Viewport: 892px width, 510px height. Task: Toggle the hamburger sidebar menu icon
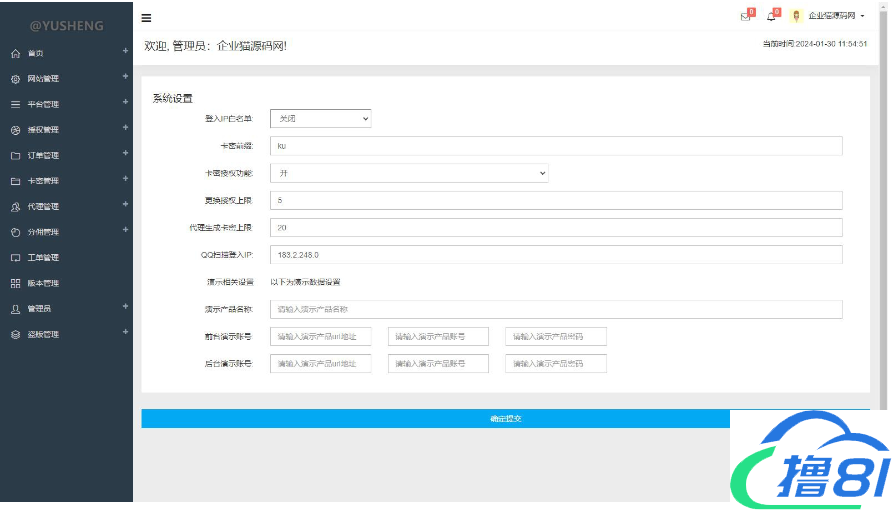tap(147, 17)
